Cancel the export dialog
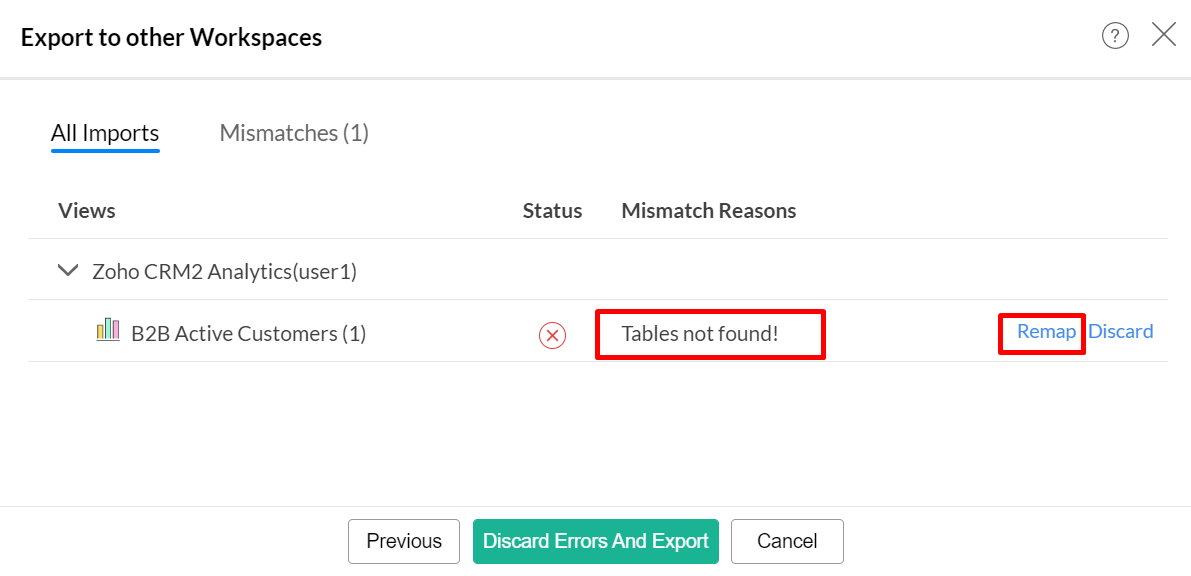Image resolution: width=1191 pixels, height=576 pixels. [x=787, y=541]
